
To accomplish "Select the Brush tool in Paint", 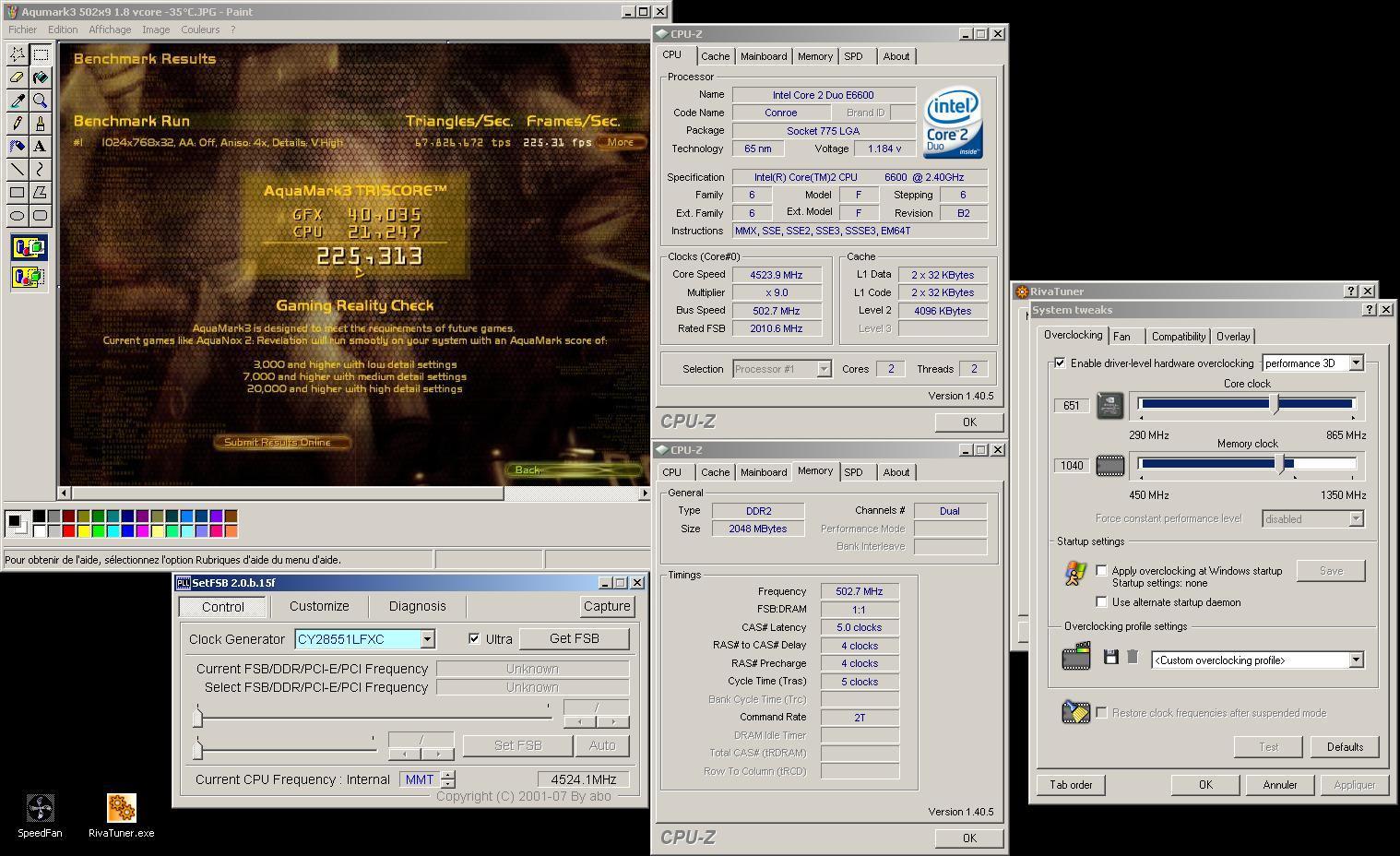I will (x=41, y=124).
